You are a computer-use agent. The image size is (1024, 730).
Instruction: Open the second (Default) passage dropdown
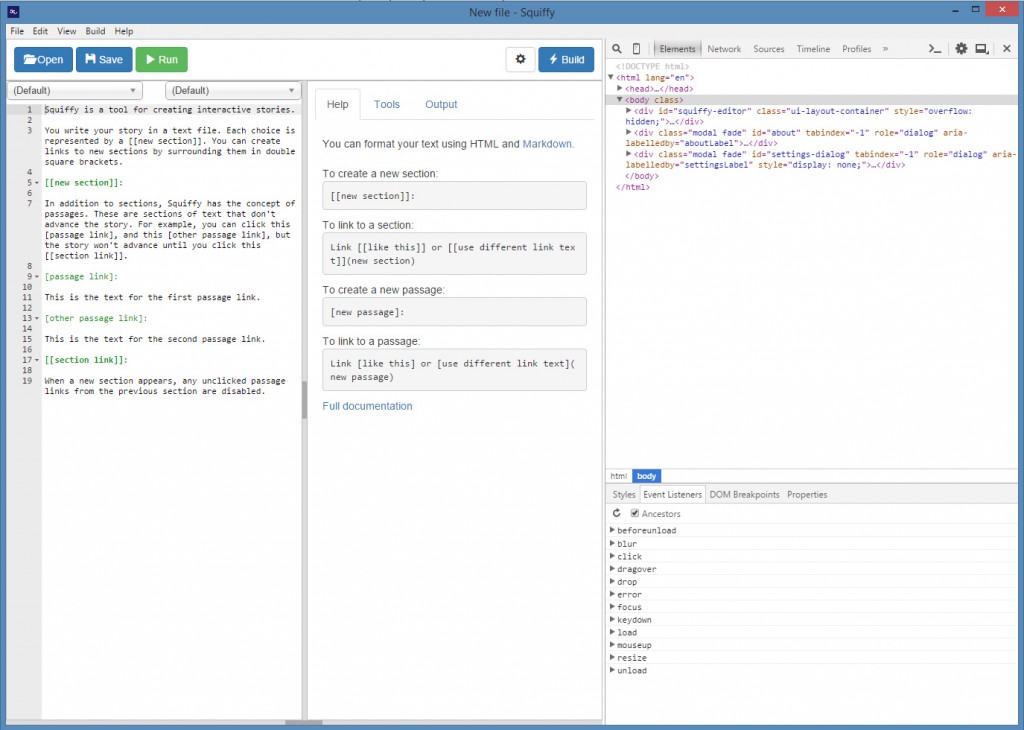click(x=232, y=90)
